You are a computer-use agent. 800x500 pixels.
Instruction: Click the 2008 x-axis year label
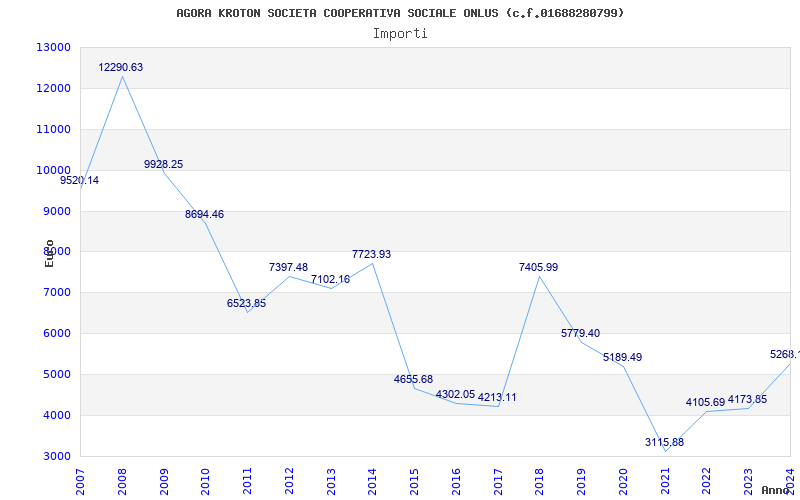(121, 482)
